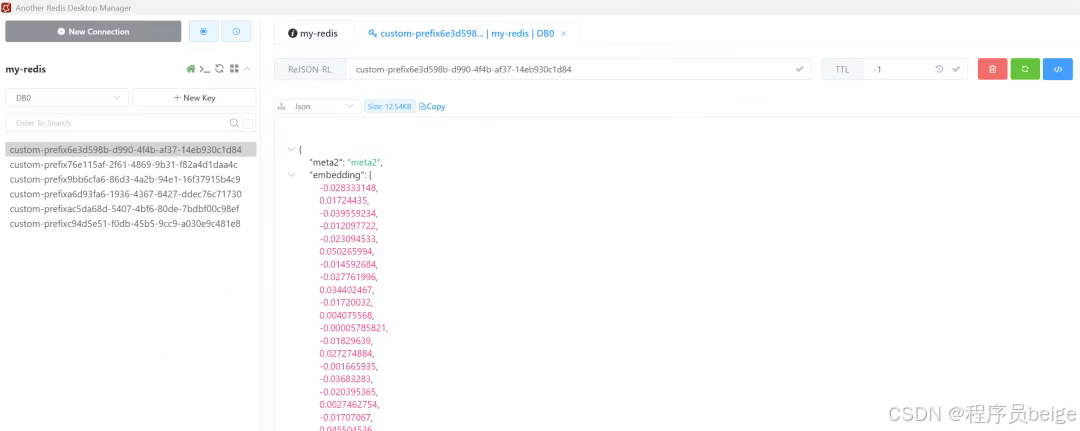Go to my-redis home status page

tap(191, 69)
